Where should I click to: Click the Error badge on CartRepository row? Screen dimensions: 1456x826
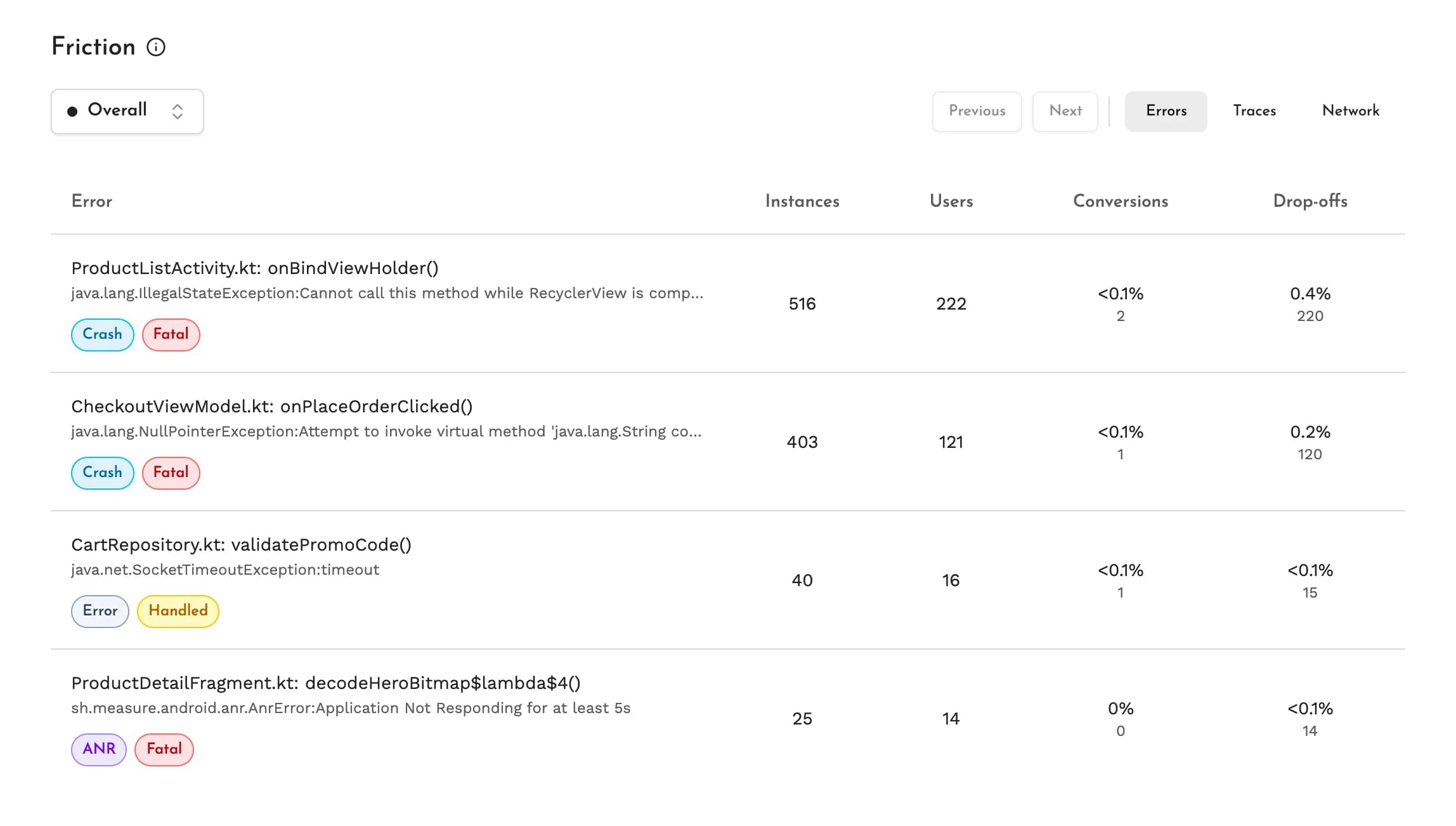[100, 611]
